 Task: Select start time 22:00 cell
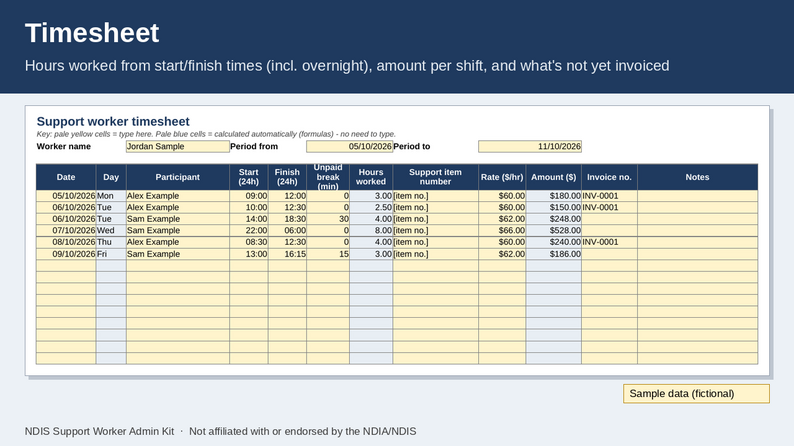[249, 230]
